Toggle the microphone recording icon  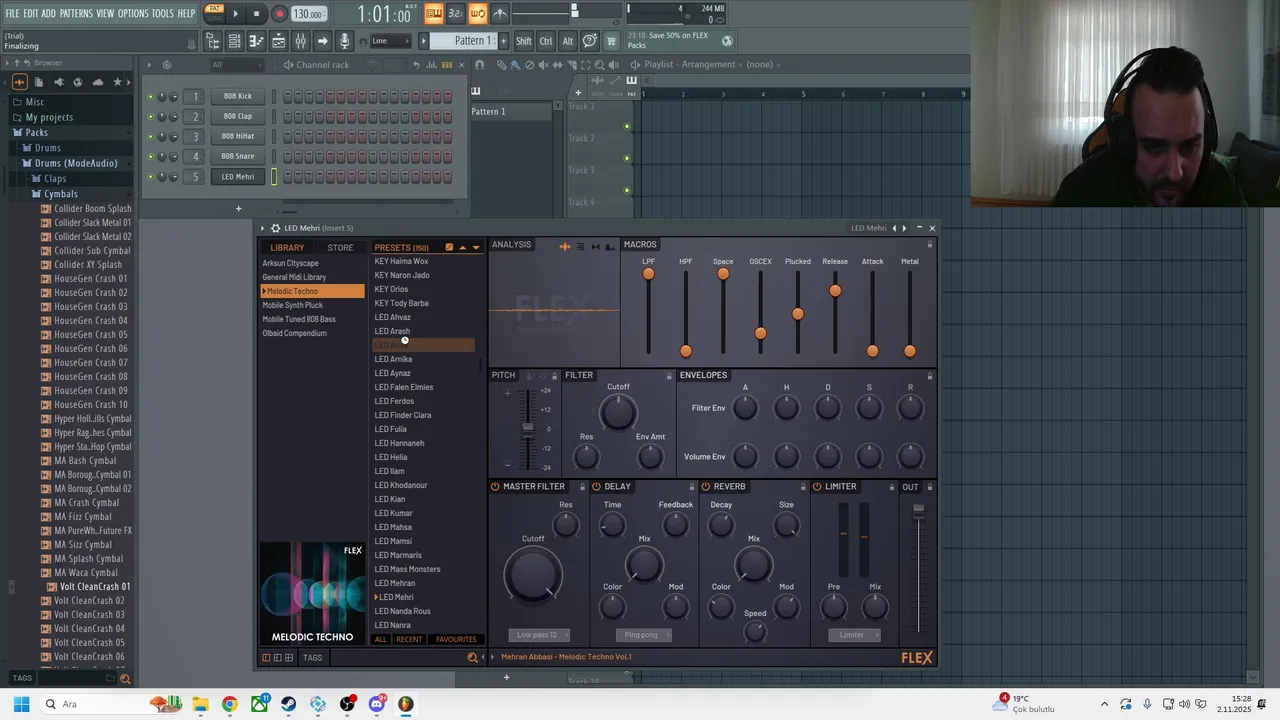344,41
